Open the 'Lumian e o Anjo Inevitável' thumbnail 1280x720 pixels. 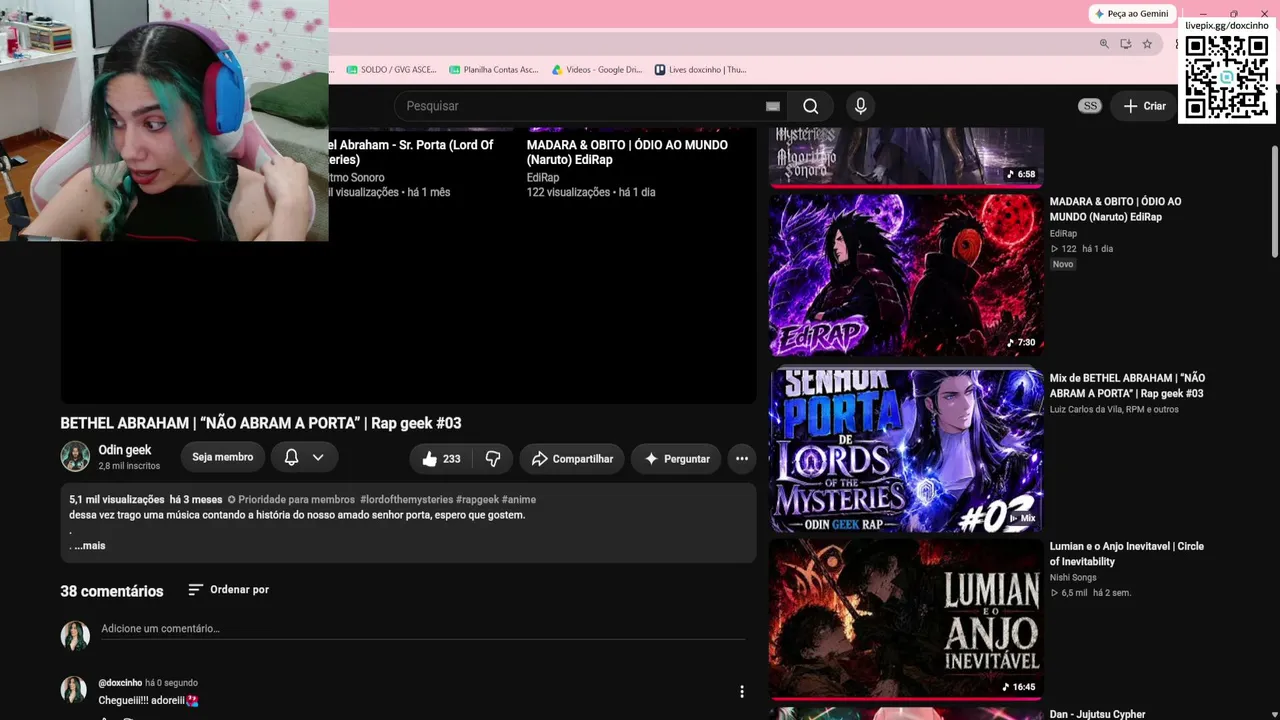[x=906, y=619]
